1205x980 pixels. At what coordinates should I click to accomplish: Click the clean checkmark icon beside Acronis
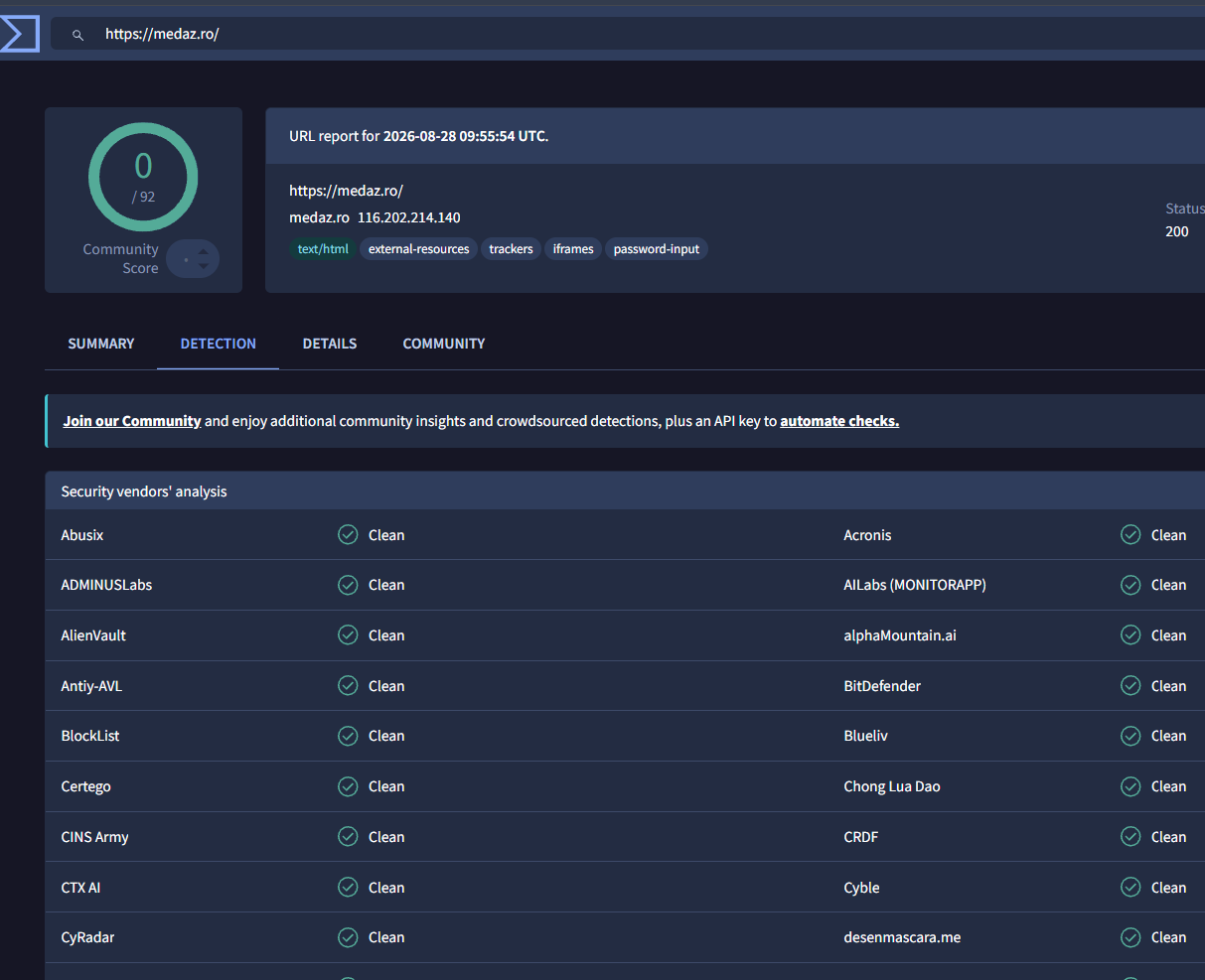point(1130,535)
